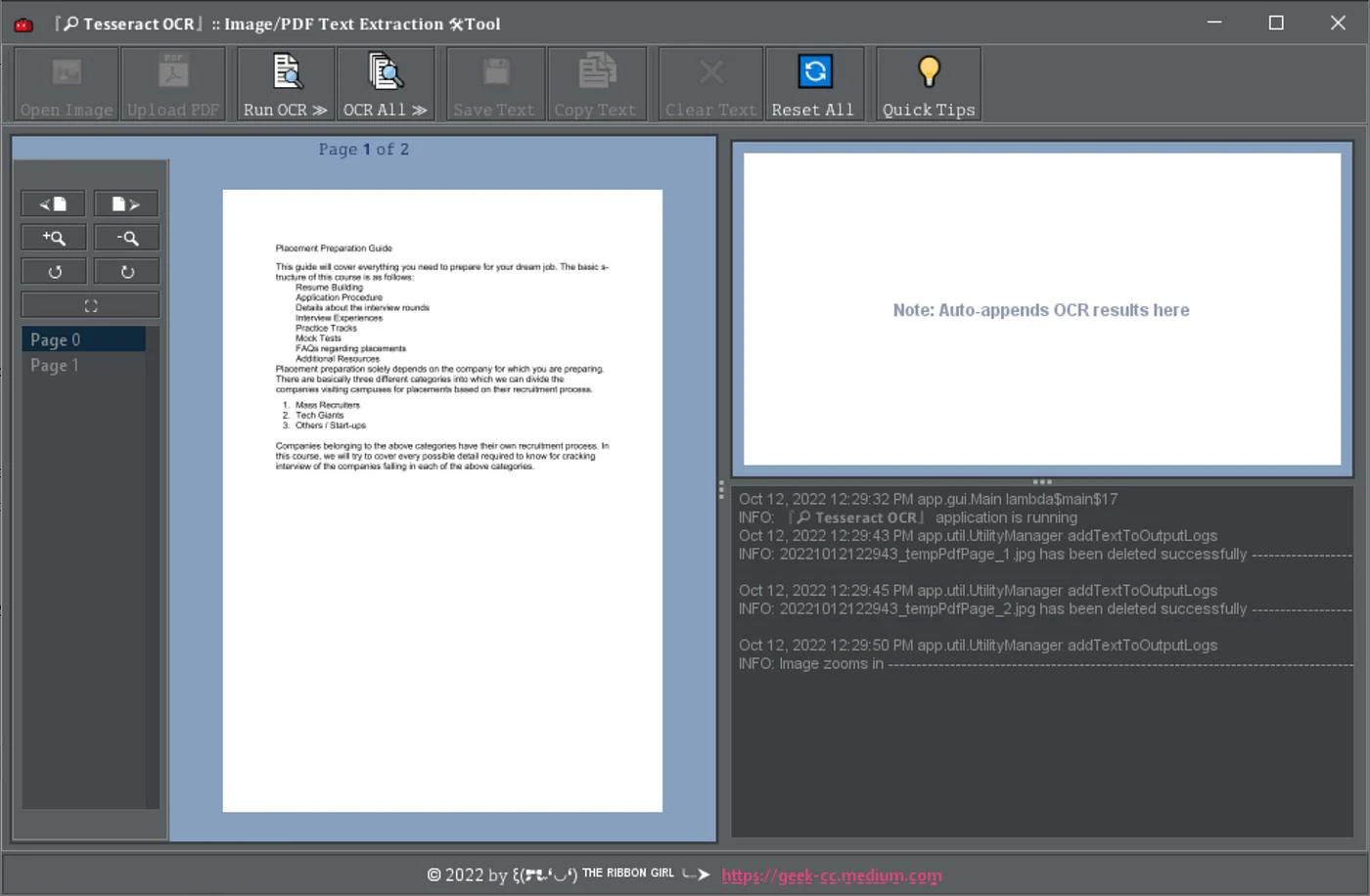Click the Clear Text toolbar button
Screen dimensions: 1370x896
[x=711, y=84]
